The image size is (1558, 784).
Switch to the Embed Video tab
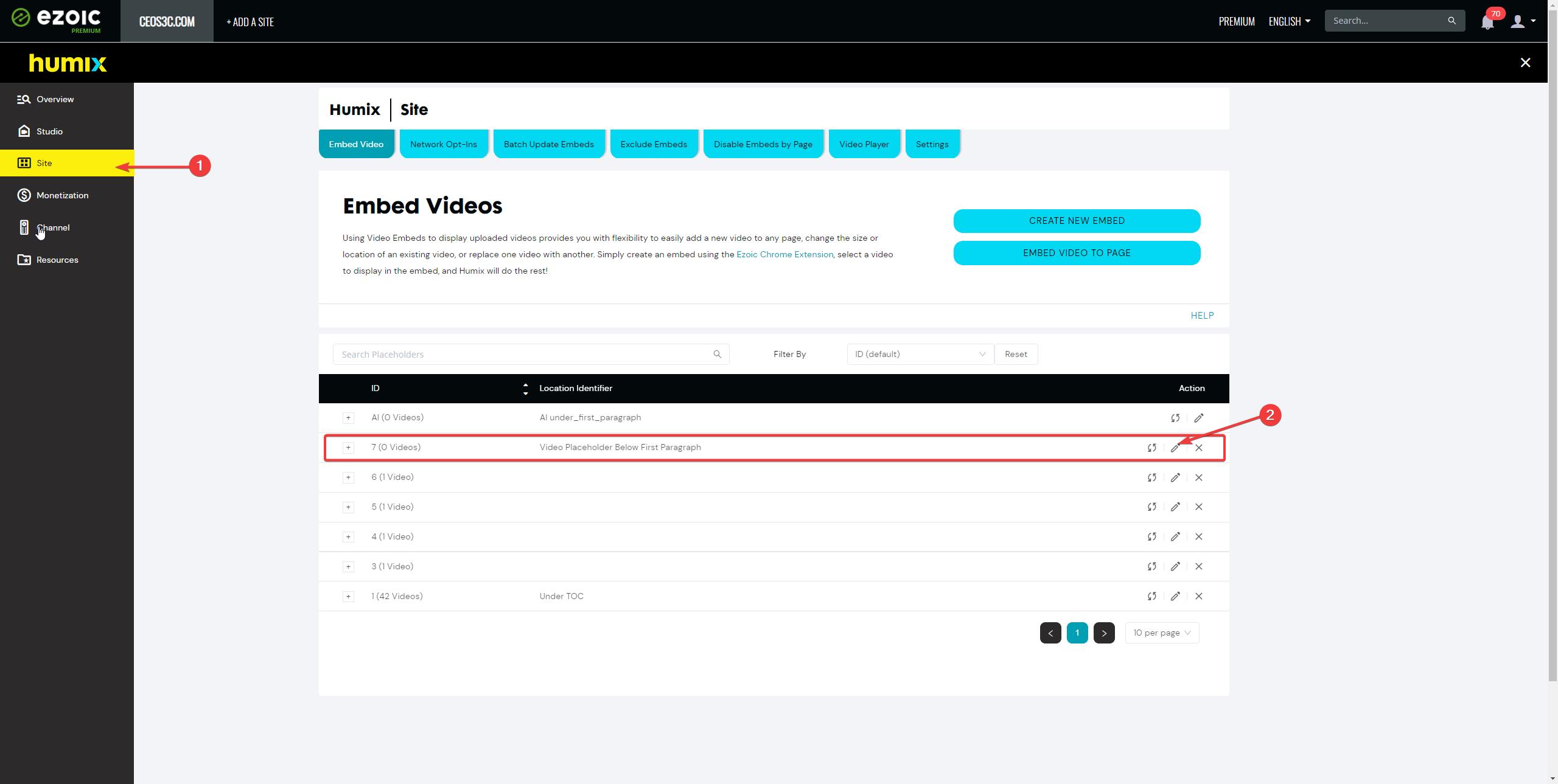click(356, 144)
